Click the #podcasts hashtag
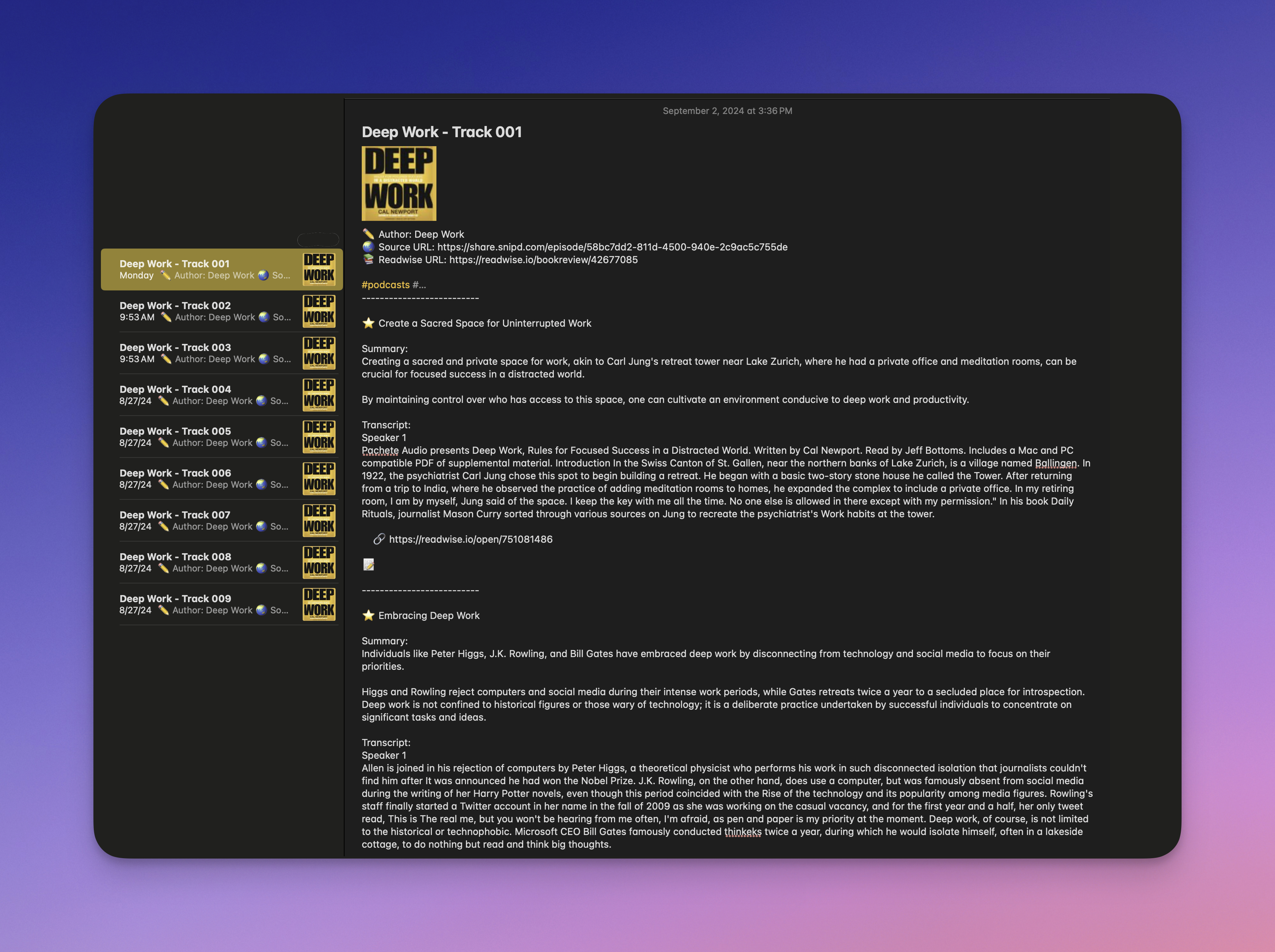Image resolution: width=1275 pixels, height=952 pixels. 385,285
